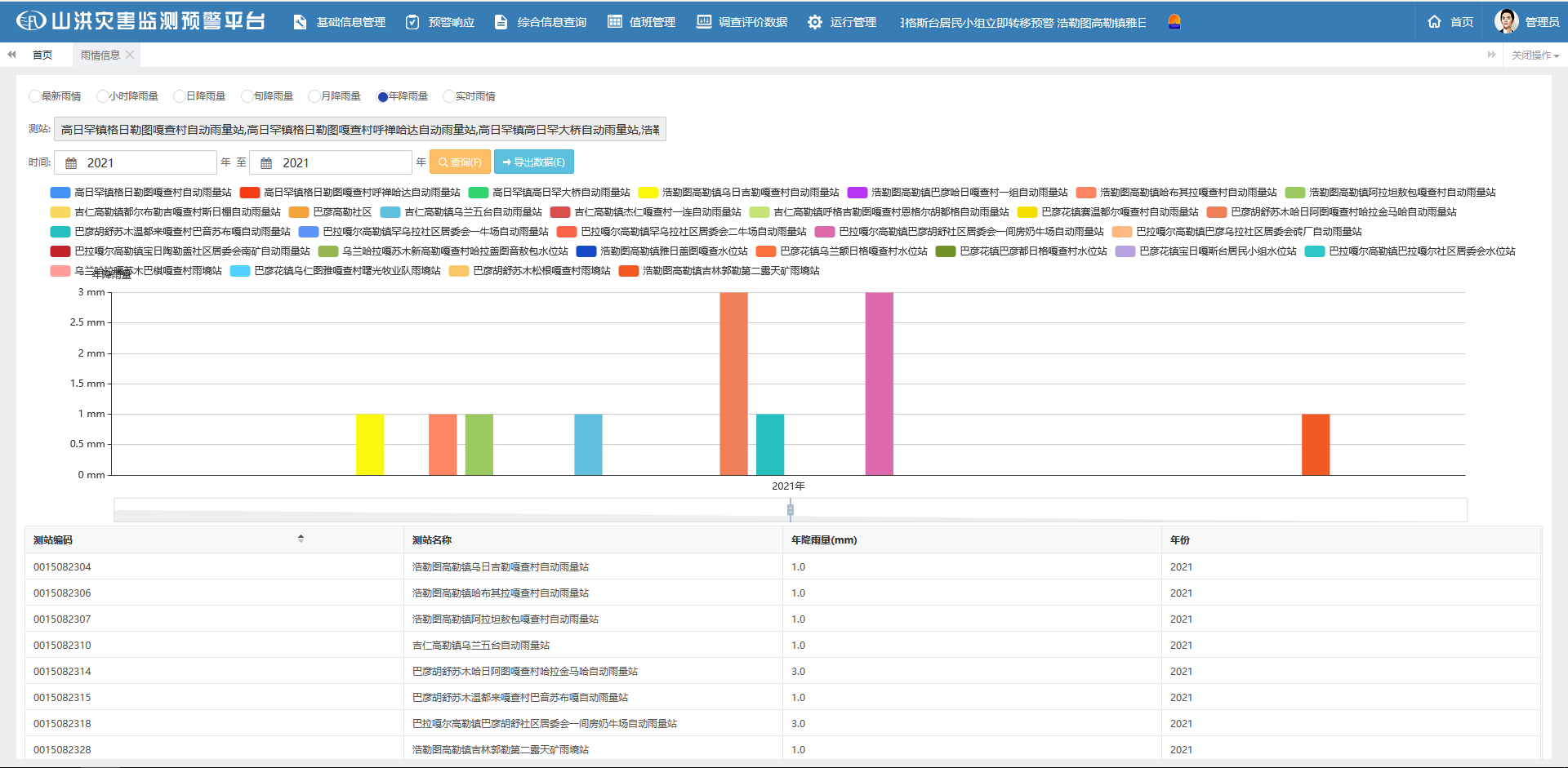Screen dimensions: 1568x768
Task: Close the 雨情信息 tab
Action: tap(130, 55)
